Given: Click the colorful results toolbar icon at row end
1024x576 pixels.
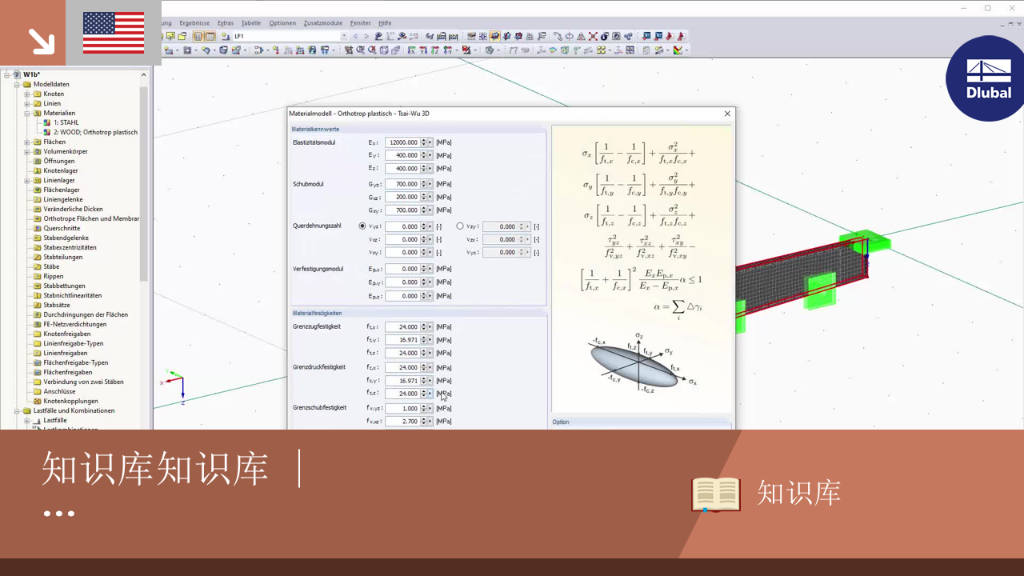Looking at the screenshot, I should click(678, 50).
